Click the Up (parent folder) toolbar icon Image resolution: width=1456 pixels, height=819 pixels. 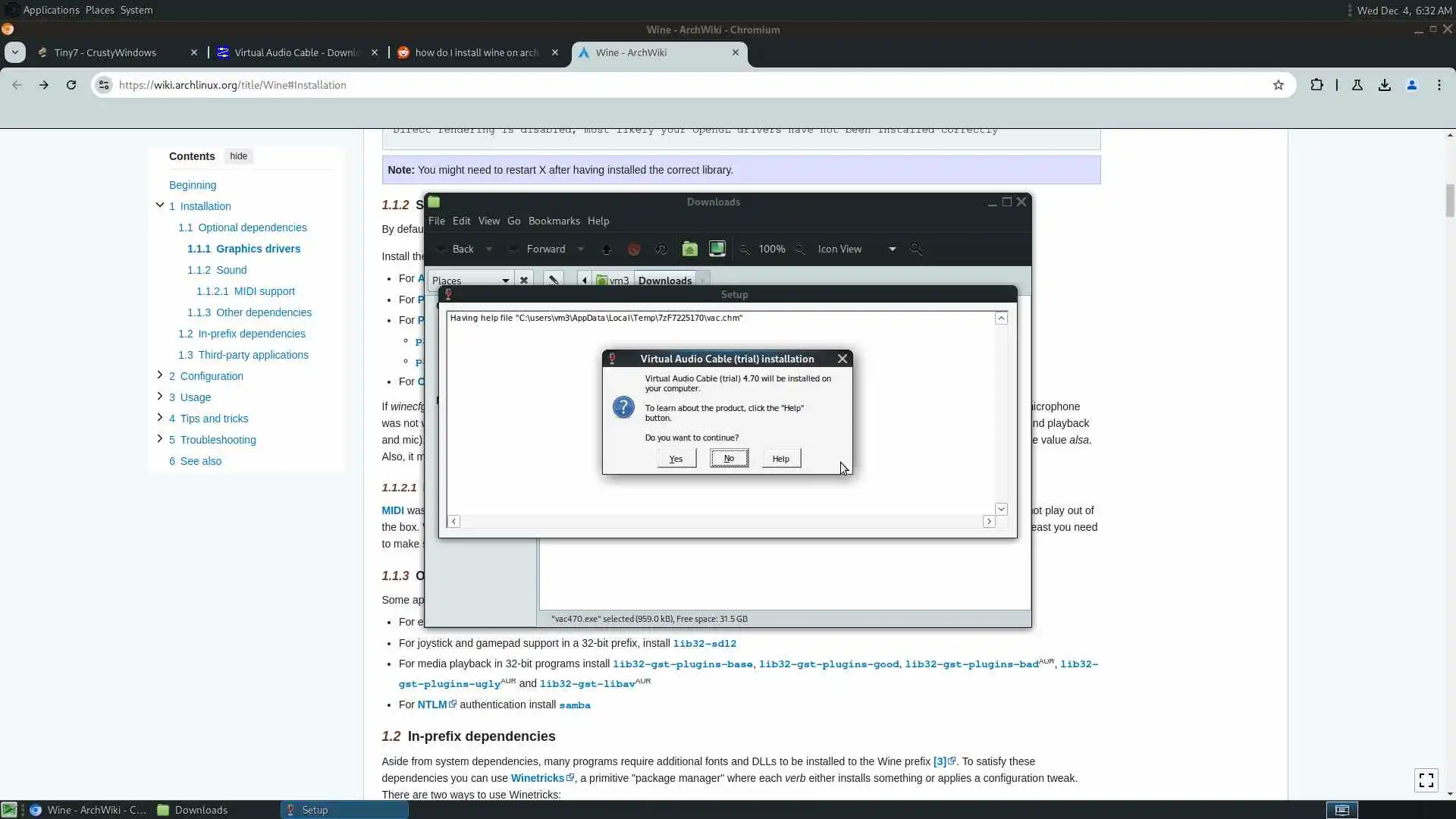(606, 249)
